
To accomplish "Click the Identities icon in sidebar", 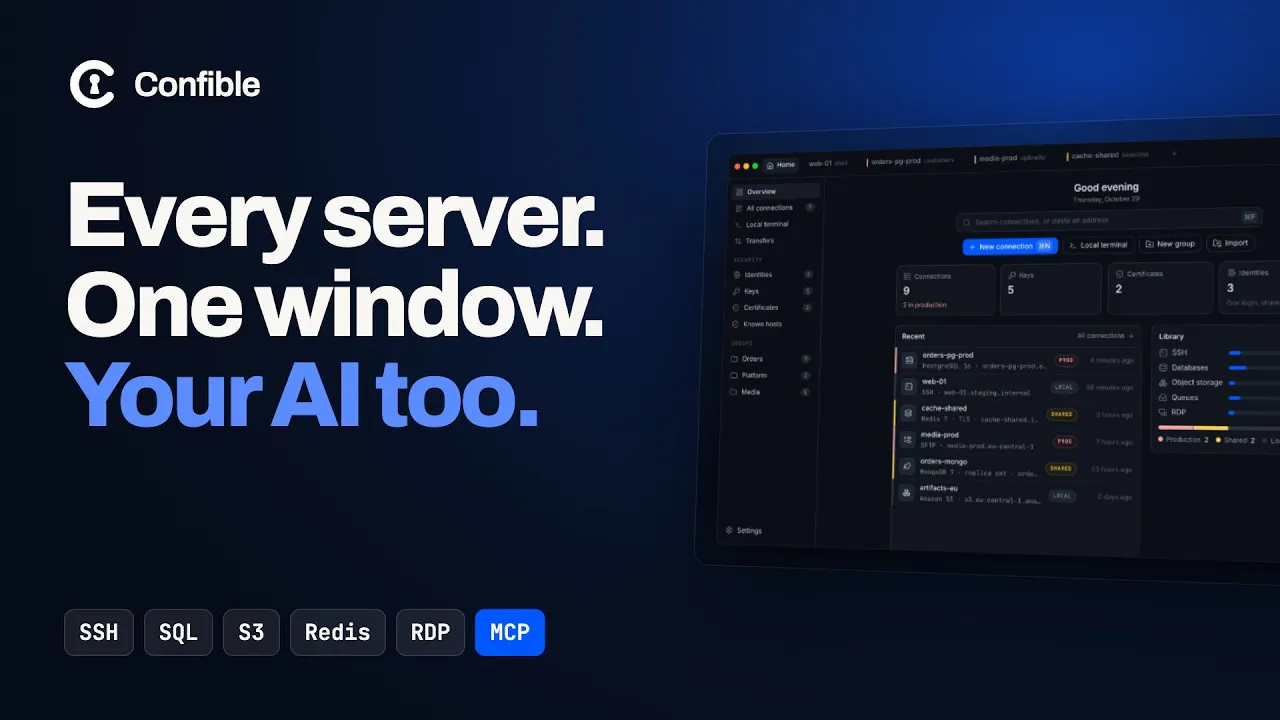I will 737,274.
